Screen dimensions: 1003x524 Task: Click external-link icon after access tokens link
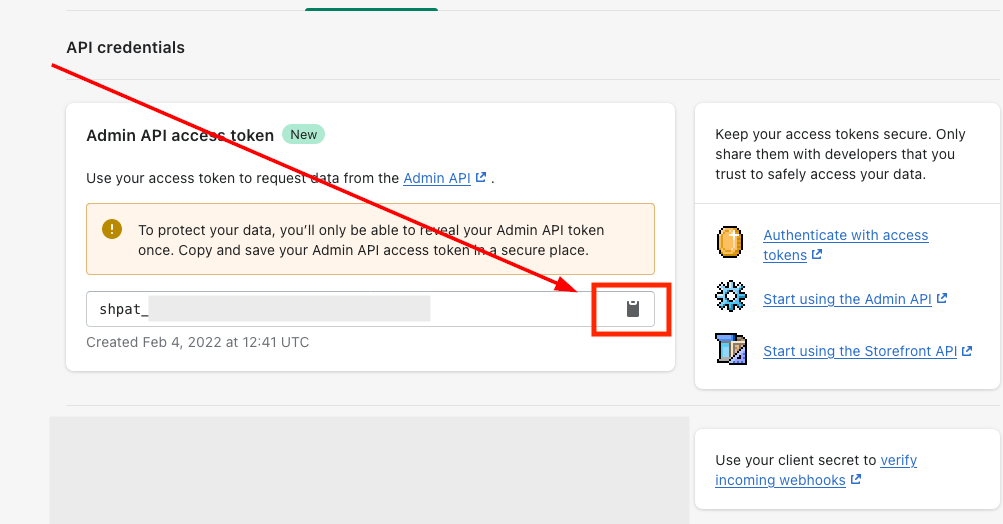tap(817, 255)
